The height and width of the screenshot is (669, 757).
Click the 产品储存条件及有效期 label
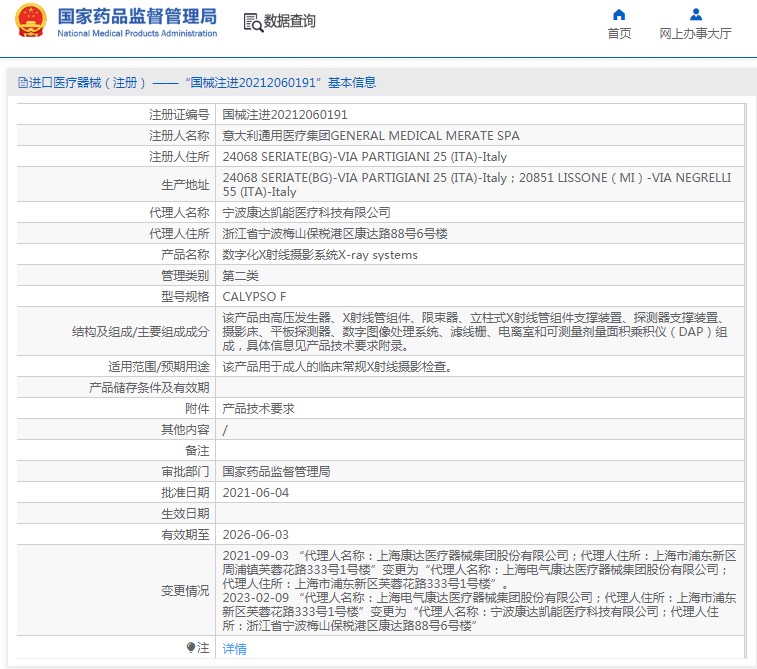click(149, 388)
